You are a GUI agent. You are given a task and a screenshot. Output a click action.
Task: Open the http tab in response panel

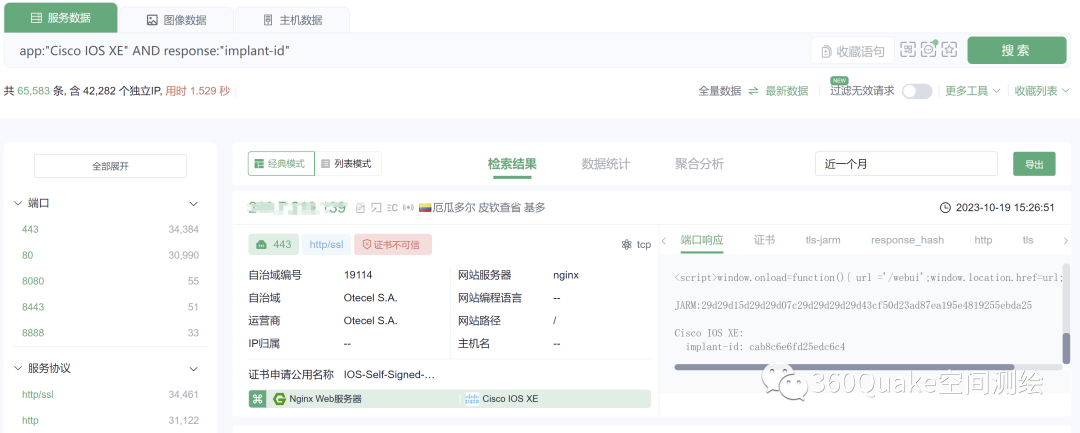tap(983, 240)
